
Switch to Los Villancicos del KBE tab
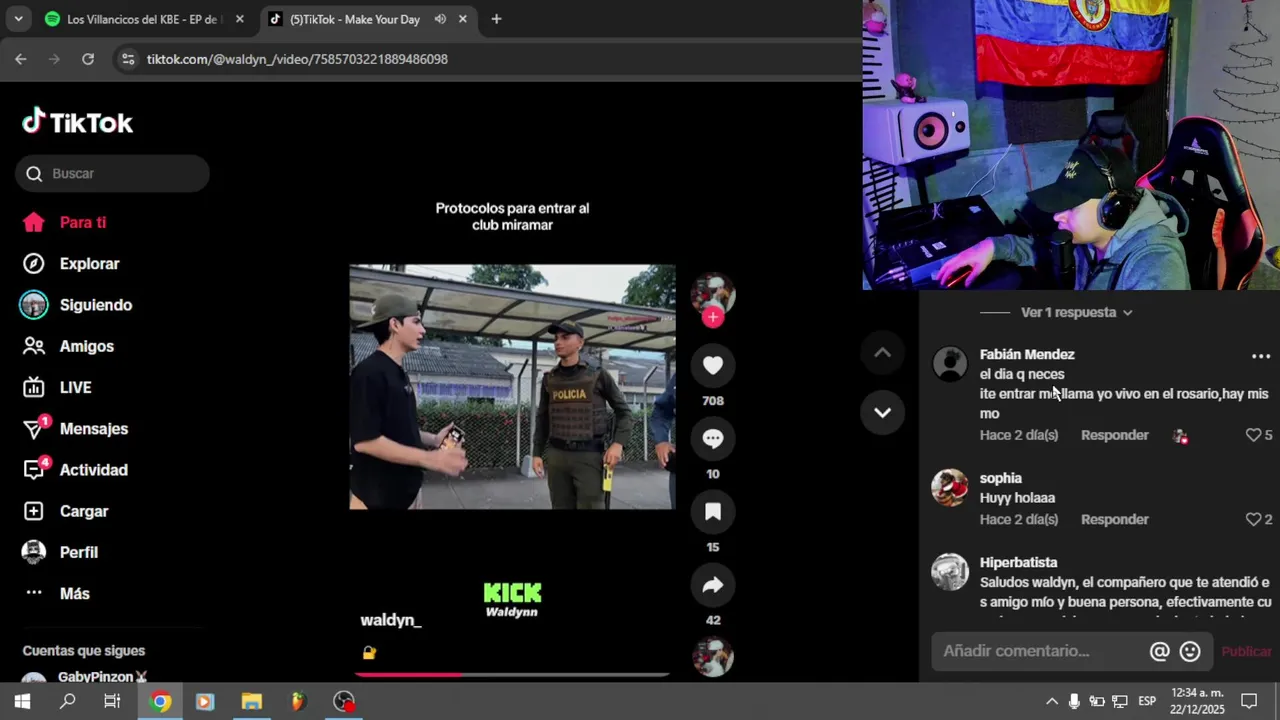pyautogui.click(x=144, y=19)
